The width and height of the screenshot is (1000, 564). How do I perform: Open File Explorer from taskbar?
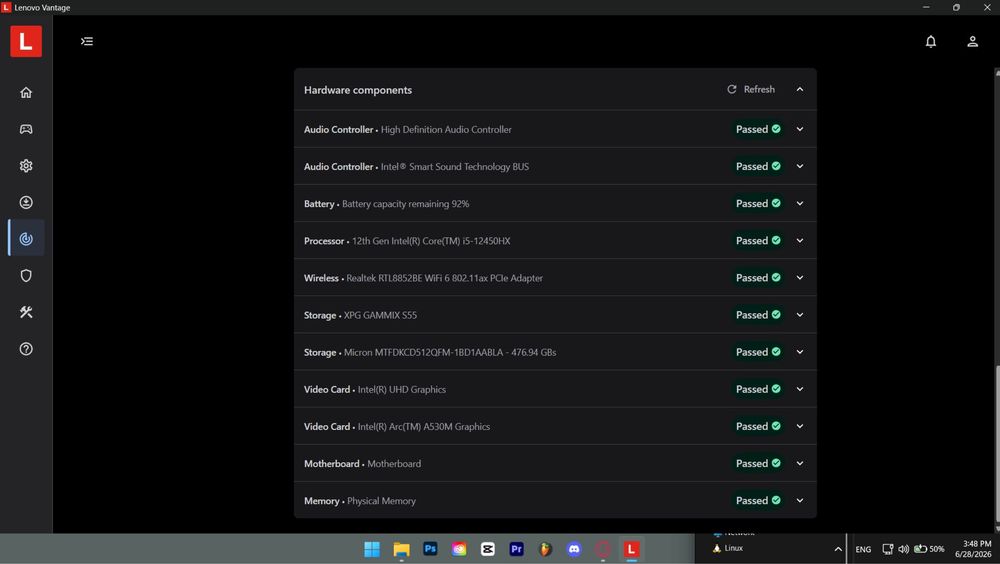point(401,549)
